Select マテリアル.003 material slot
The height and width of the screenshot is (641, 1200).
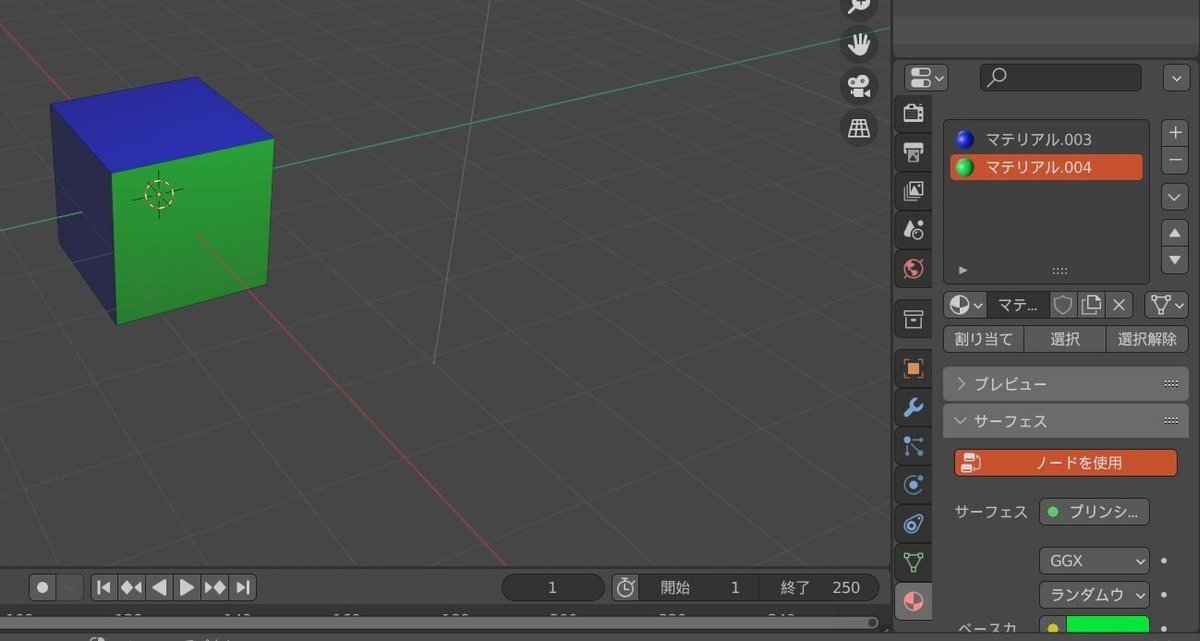pyautogui.click(x=1046, y=139)
